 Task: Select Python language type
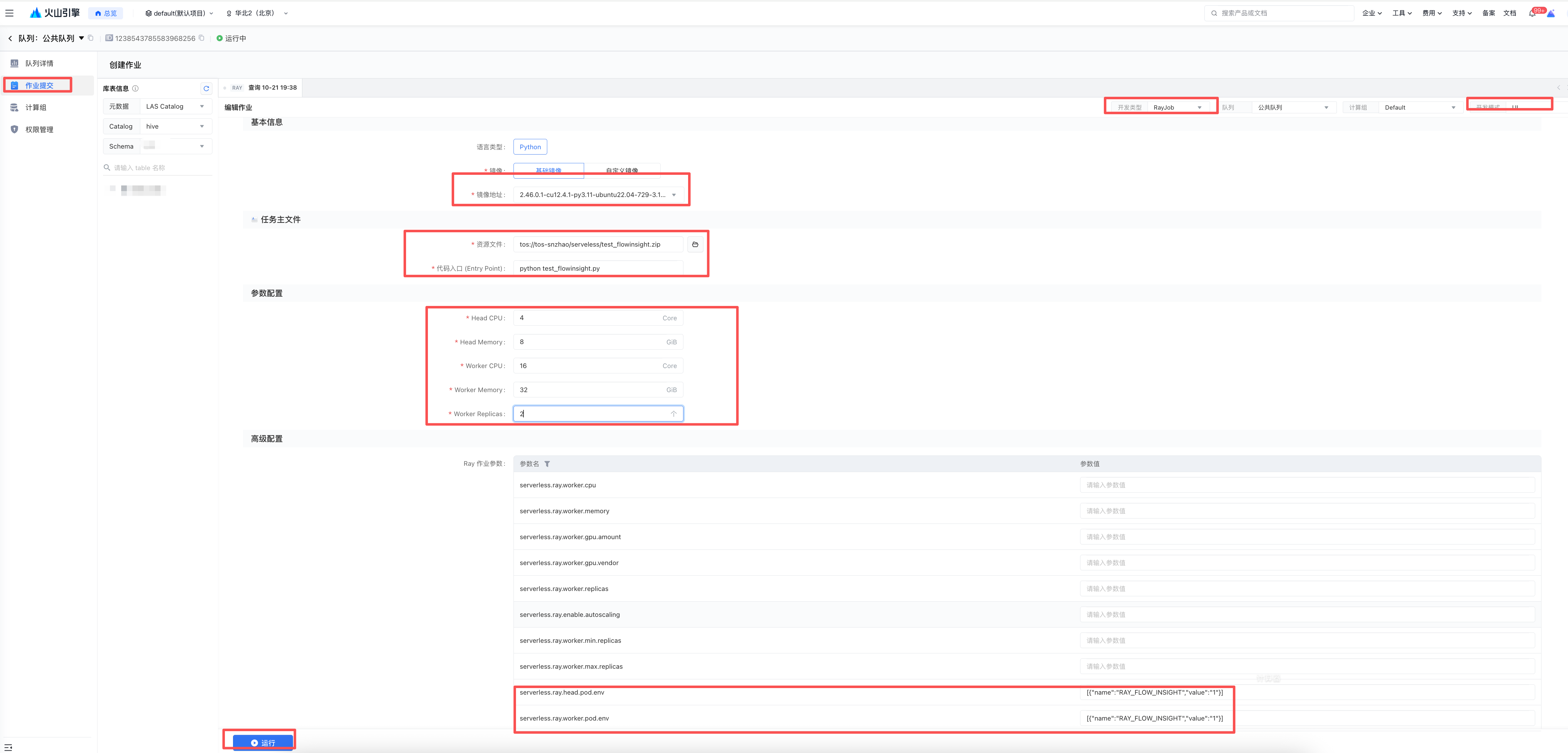click(530, 147)
